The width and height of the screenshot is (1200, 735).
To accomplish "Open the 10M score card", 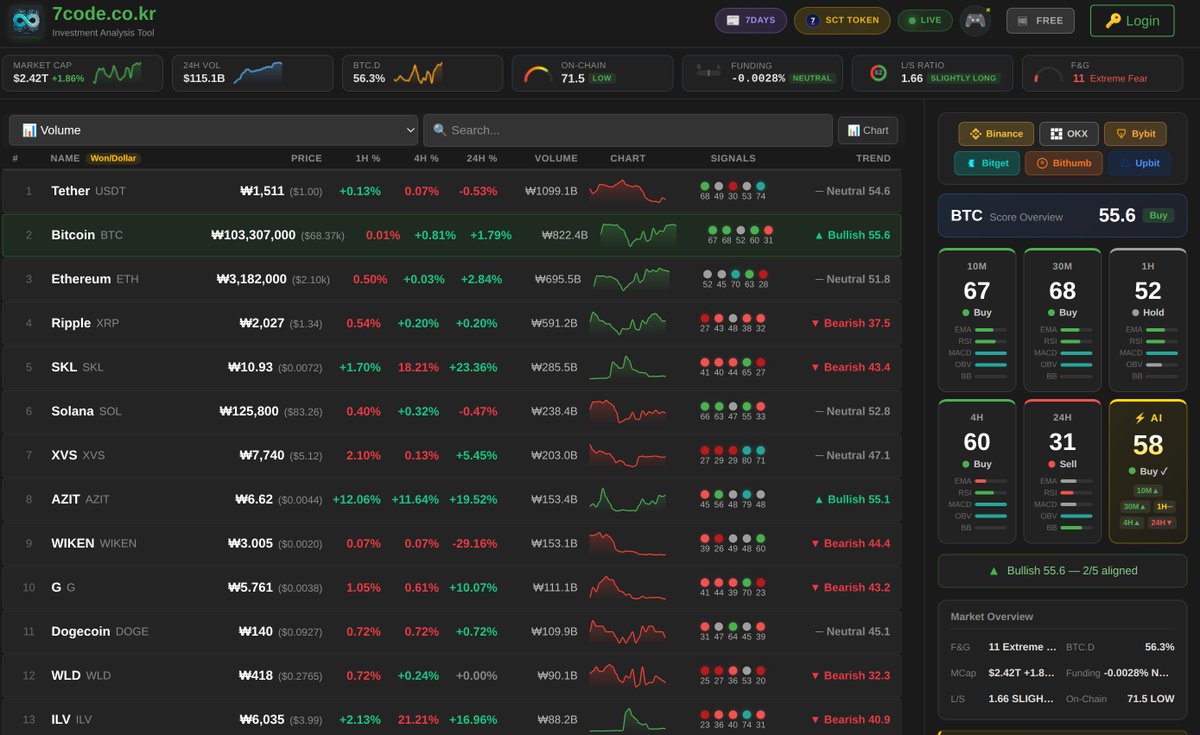I will pyautogui.click(x=977, y=319).
